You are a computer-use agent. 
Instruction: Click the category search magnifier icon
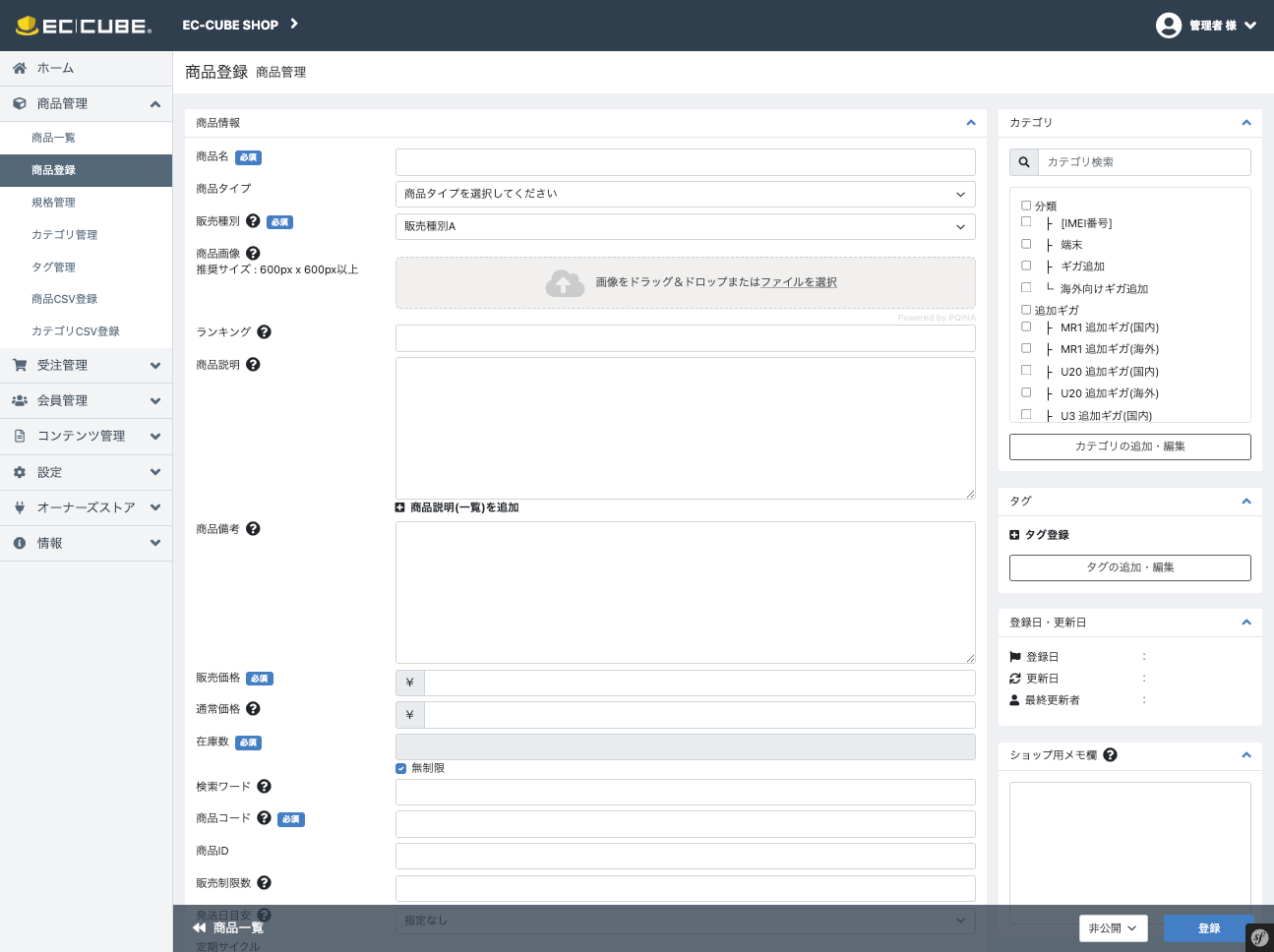[1024, 162]
